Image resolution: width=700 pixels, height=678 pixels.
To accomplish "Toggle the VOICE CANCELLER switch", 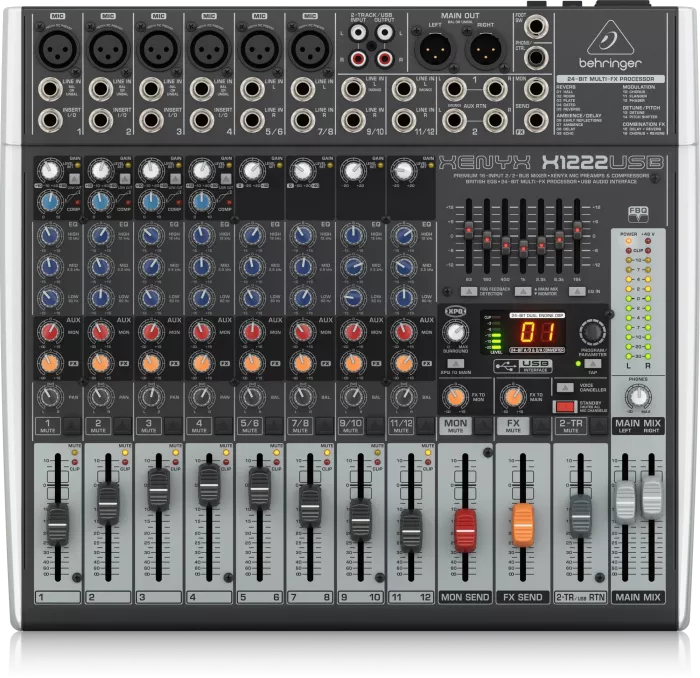I will tap(565, 387).
